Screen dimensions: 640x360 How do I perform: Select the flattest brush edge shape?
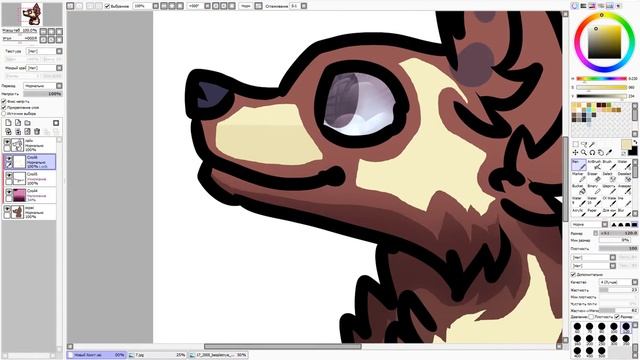click(634, 224)
